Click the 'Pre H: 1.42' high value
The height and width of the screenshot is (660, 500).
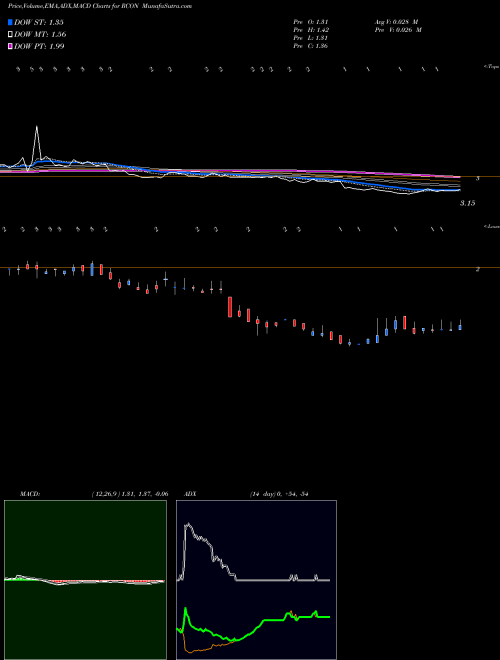point(311,30)
